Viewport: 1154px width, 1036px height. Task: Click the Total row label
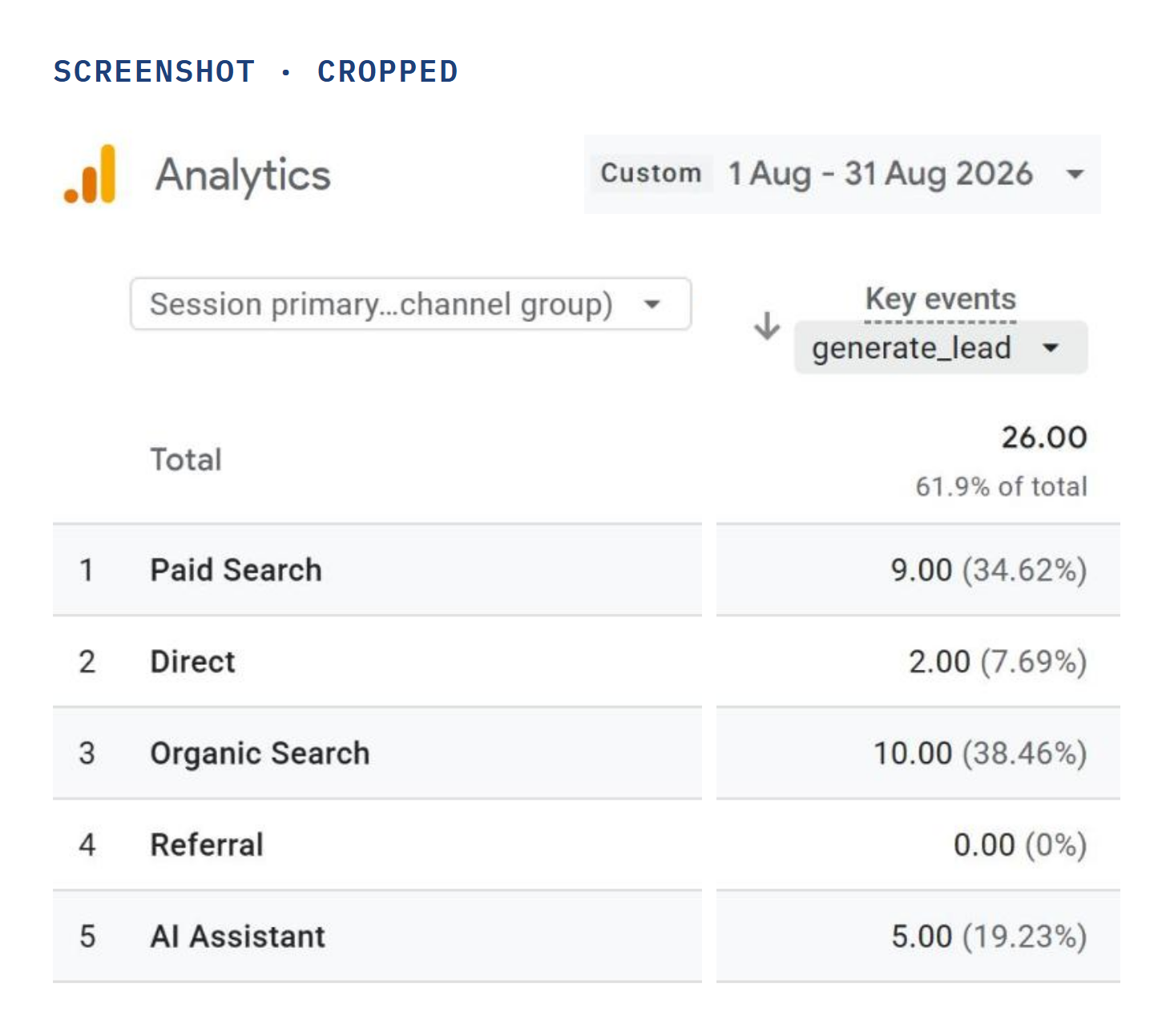tap(186, 460)
